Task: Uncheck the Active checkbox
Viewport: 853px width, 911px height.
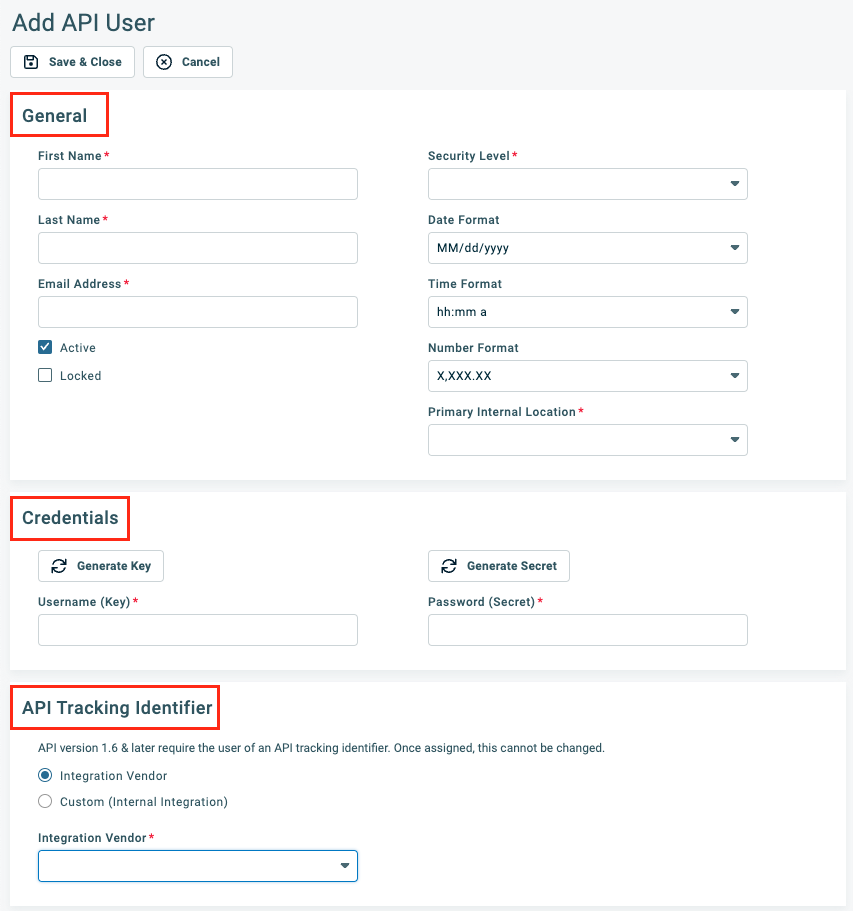Action: (44, 347)
